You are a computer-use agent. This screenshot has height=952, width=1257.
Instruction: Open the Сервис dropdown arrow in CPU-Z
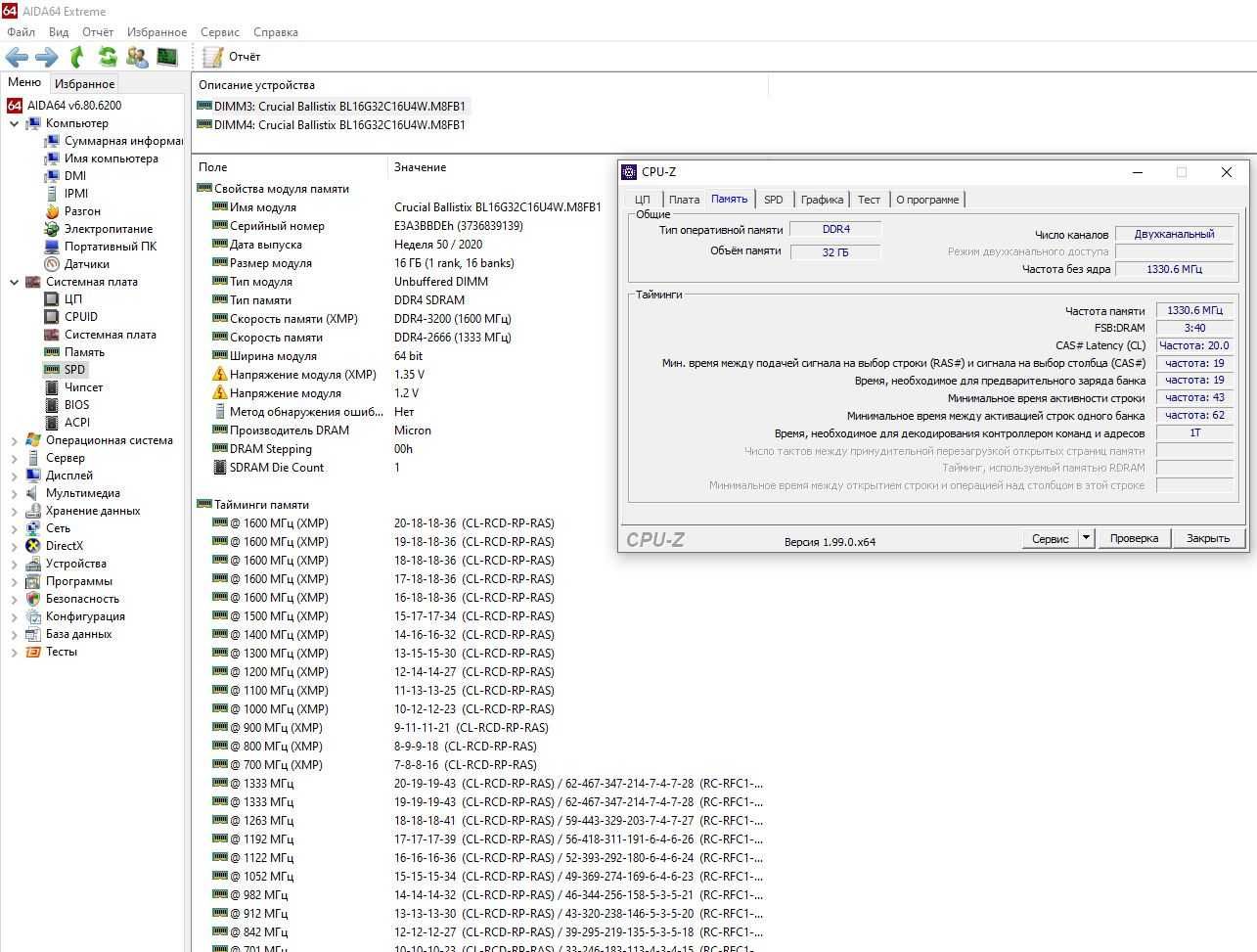[x=1086, y=539]
